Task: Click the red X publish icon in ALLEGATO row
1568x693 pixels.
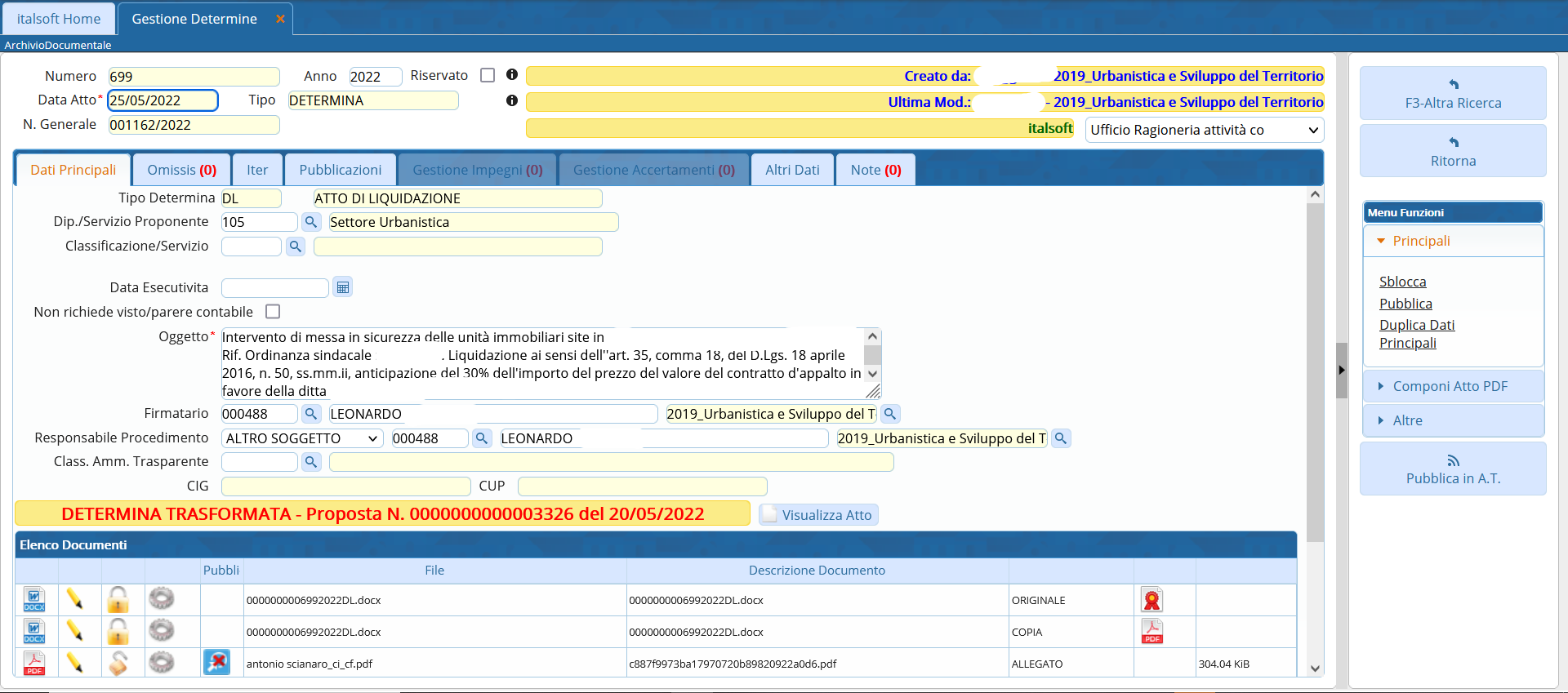Action: [x=216, y=662]
